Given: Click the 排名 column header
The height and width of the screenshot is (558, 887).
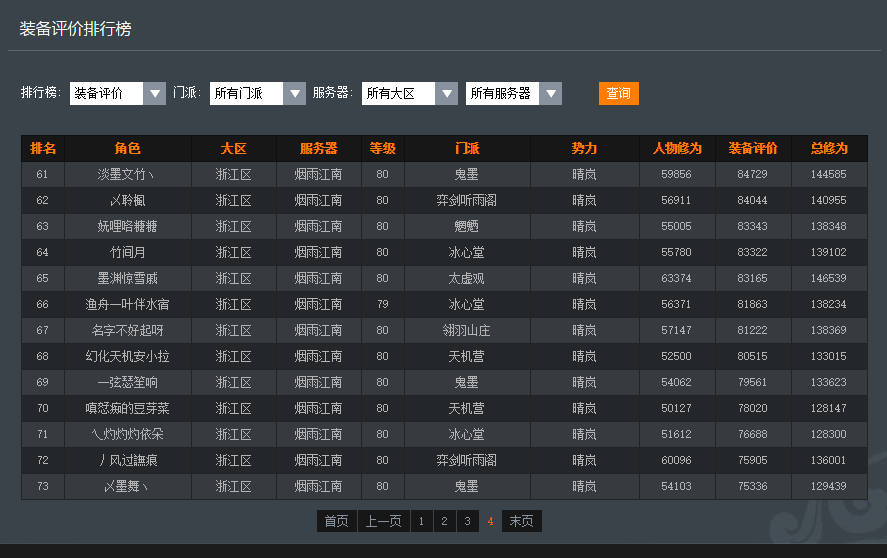Looking at the screenshot, I should [43, 148].
